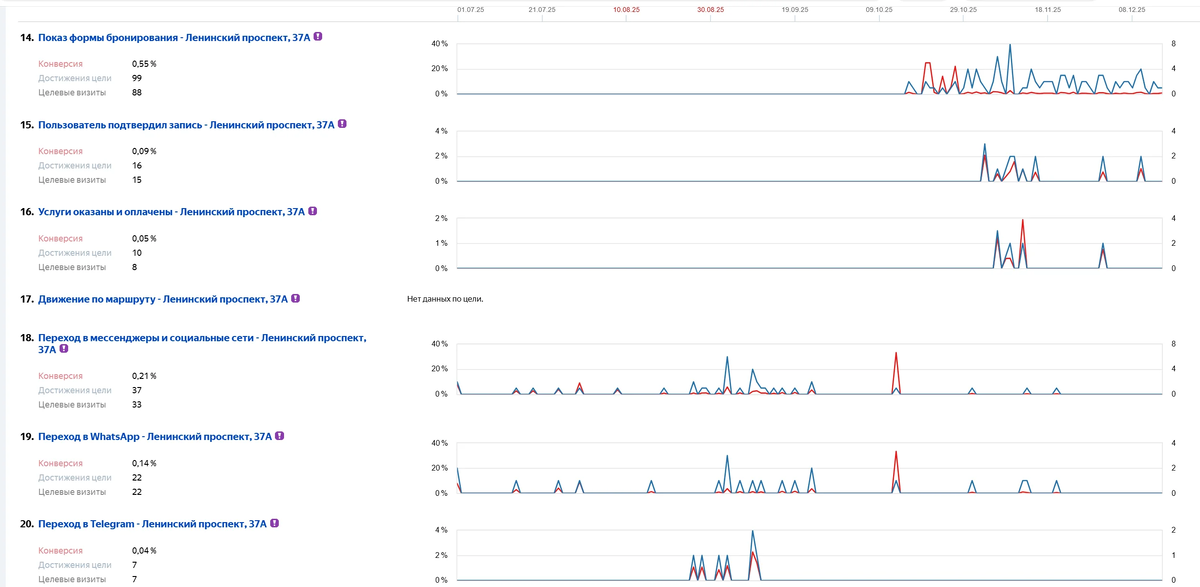
Task: Click purple badge icon next to 'Движение по маршруту'
Action: [x=296, y=298]
